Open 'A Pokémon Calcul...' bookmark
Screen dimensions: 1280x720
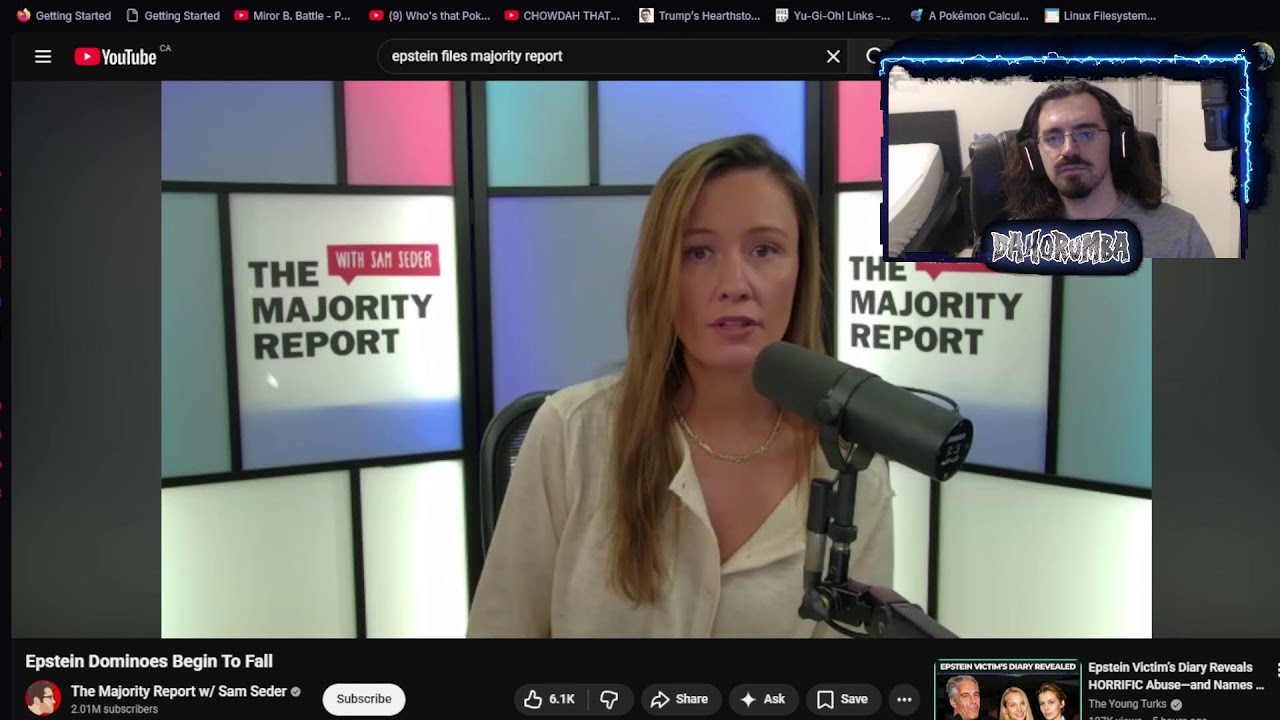pyautogui.click(x=969, y=16)
